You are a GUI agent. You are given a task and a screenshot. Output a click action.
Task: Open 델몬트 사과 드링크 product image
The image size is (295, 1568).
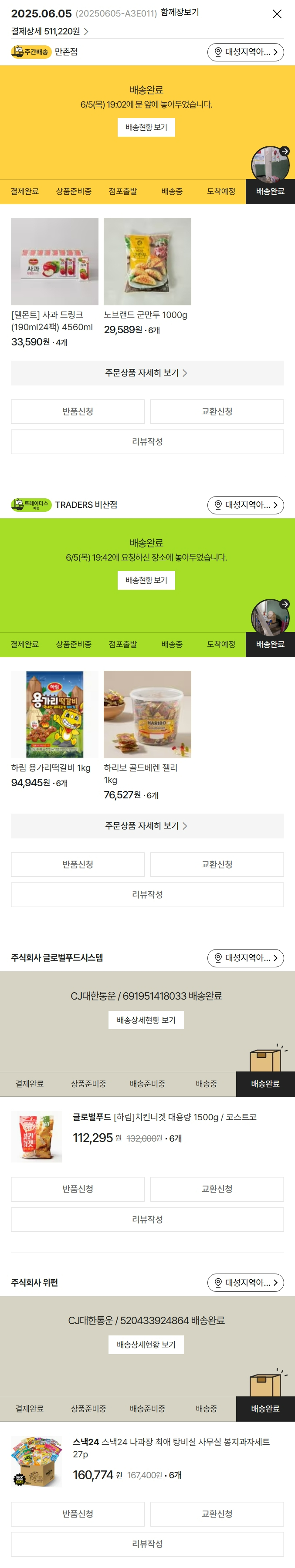[55, 262]
